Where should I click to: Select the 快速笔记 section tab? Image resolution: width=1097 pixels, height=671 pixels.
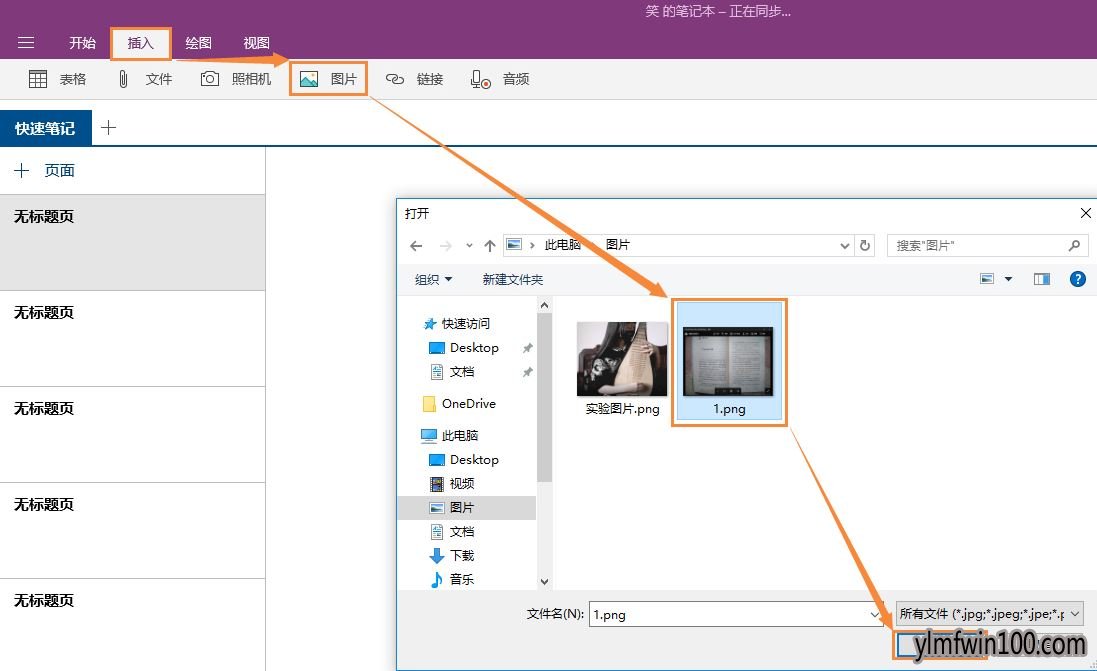45,128
